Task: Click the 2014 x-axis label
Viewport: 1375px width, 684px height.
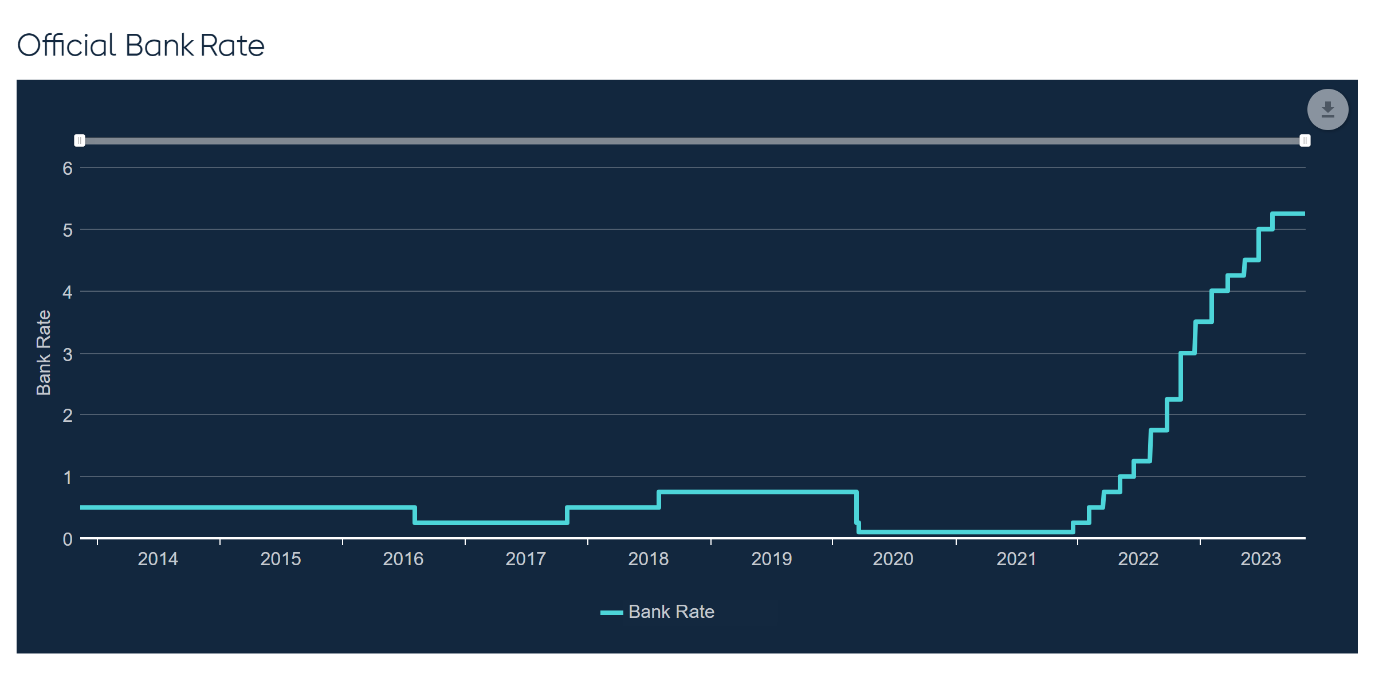Action: point(158,559)
